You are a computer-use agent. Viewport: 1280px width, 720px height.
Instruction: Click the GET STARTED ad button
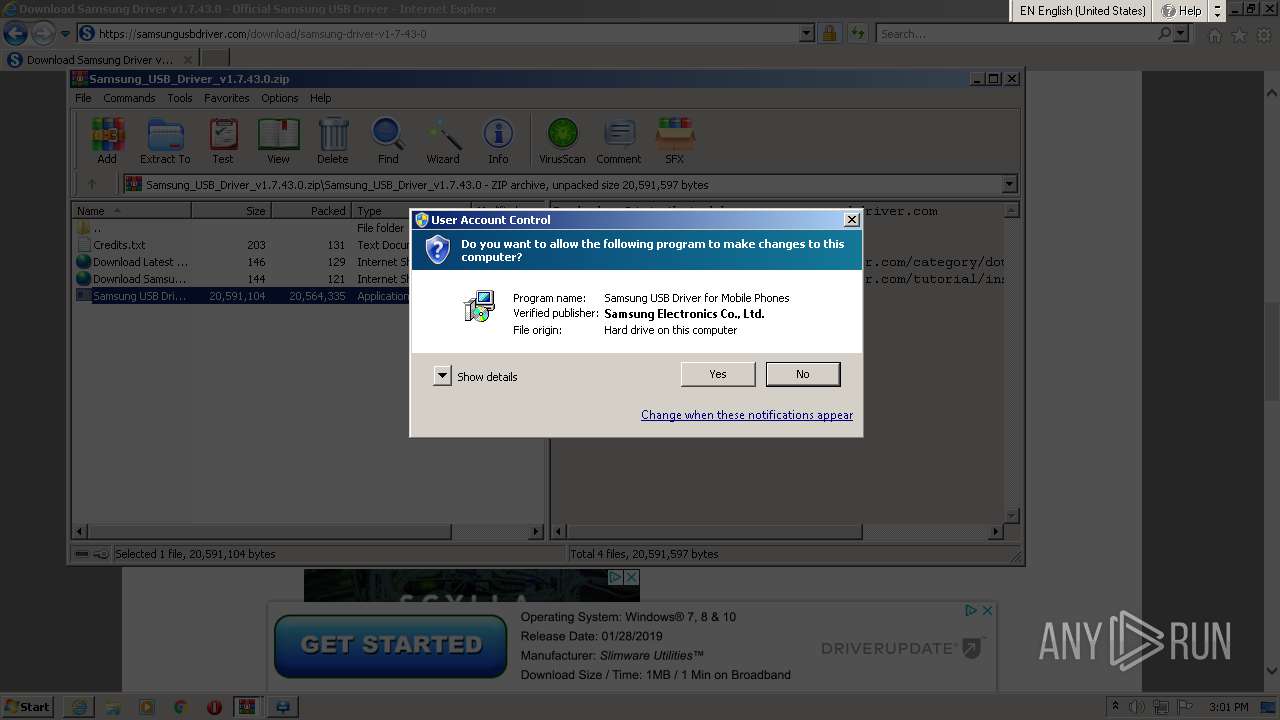tap(391, 645)
